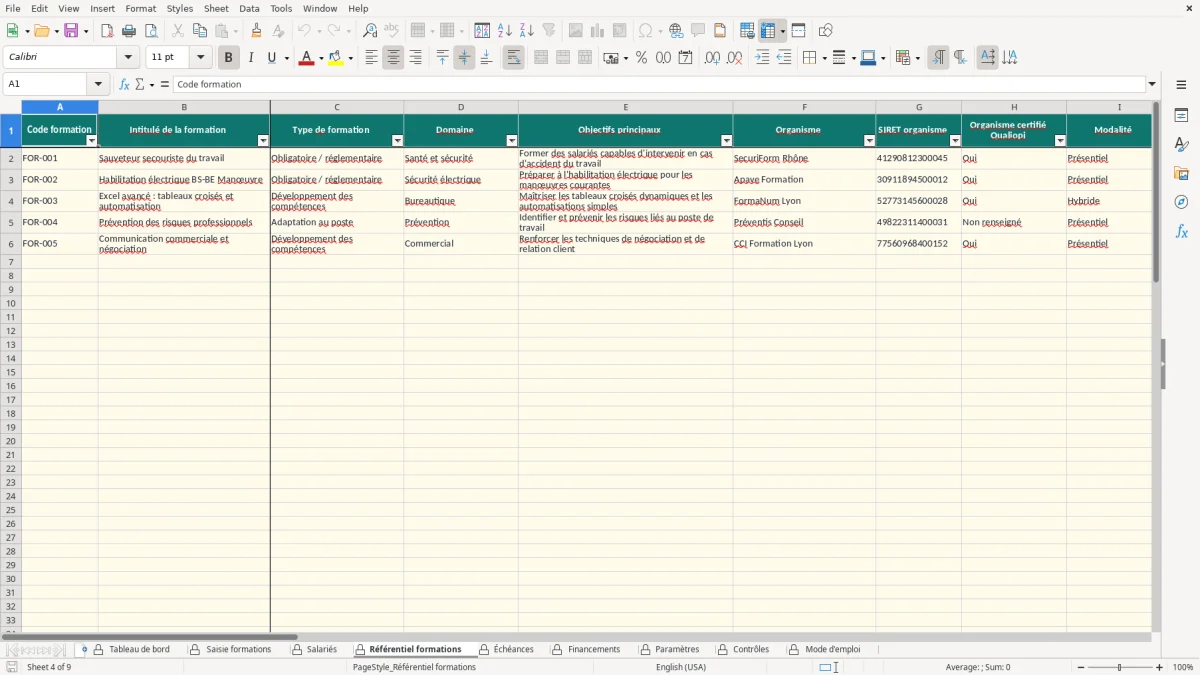Viewport: 1200px width, 675px height.
Task: Toggle Print Preview
Action: [x=151, y=31]
